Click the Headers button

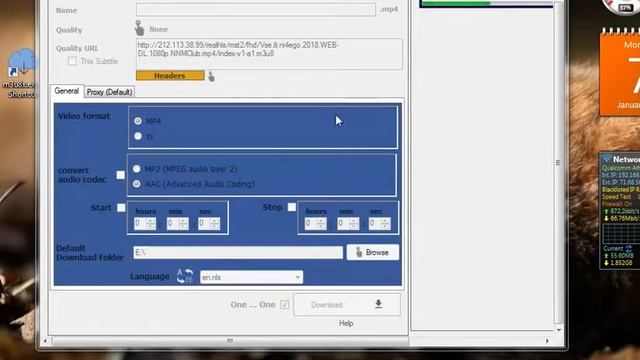(x=170, y=76)
